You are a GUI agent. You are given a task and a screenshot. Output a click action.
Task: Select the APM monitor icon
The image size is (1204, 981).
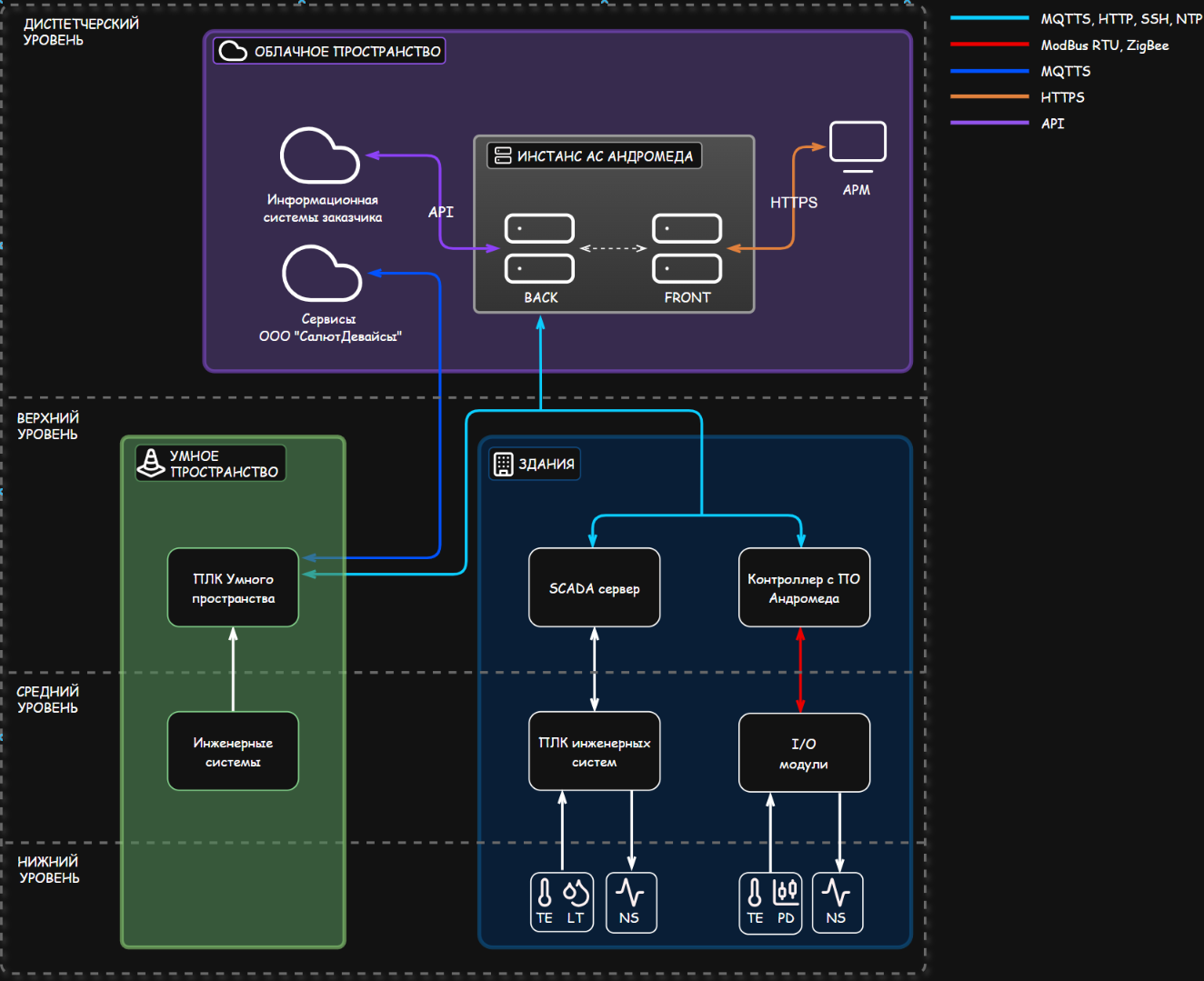pyautogui.click(x=858, y=145)
